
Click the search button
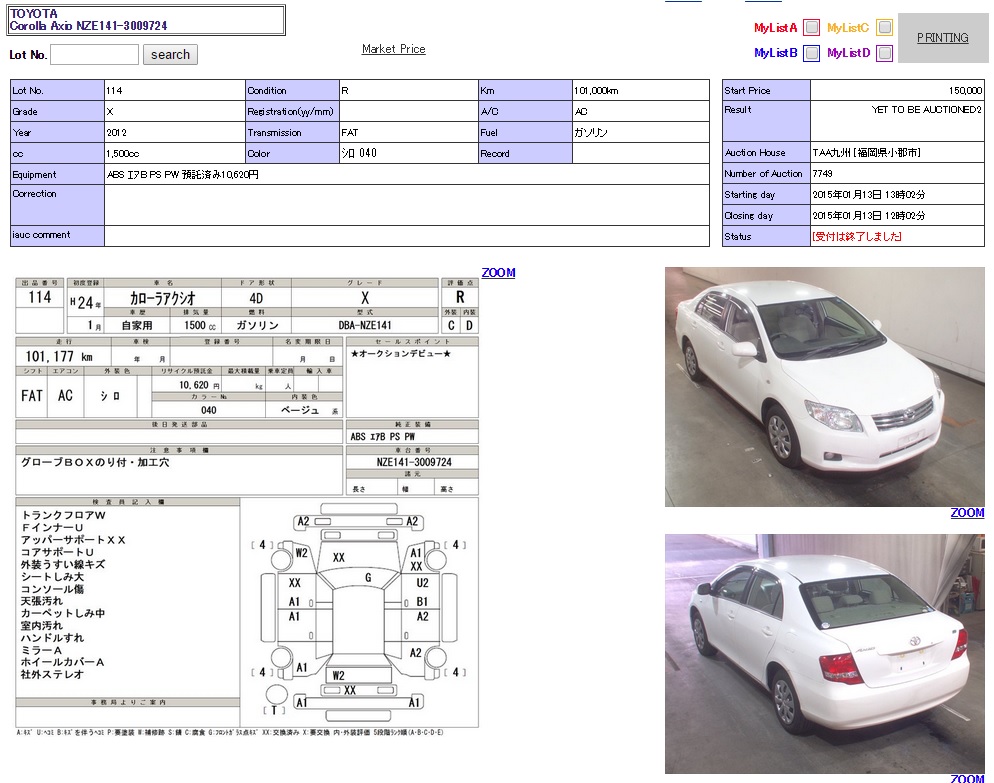click(x=170, y=55)
